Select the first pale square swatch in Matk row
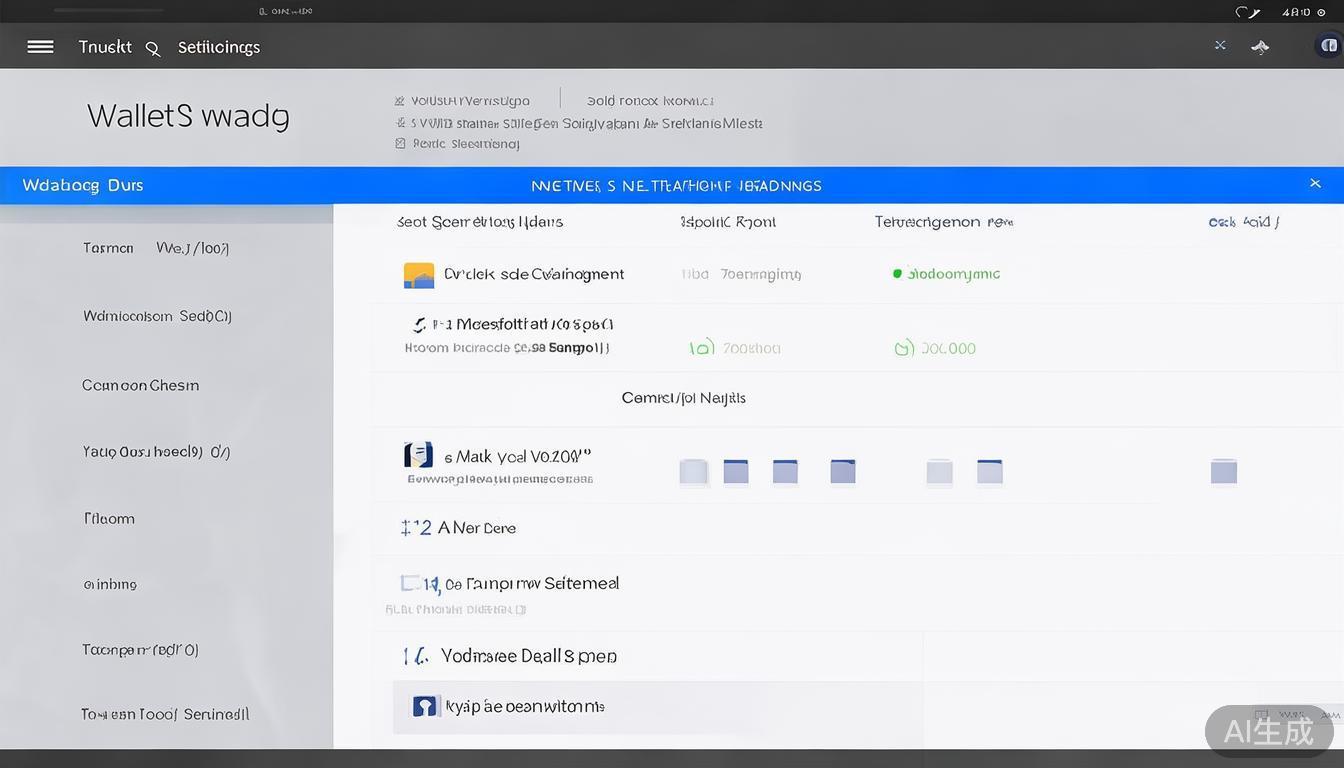The image size is (1344, 768). coord(693,472)
